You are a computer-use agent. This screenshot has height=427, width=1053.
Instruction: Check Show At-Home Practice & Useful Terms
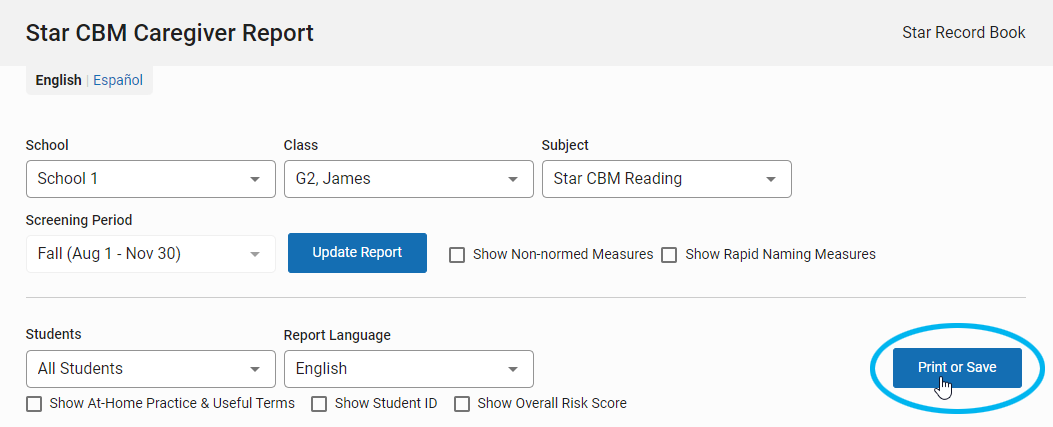[34, 404]
